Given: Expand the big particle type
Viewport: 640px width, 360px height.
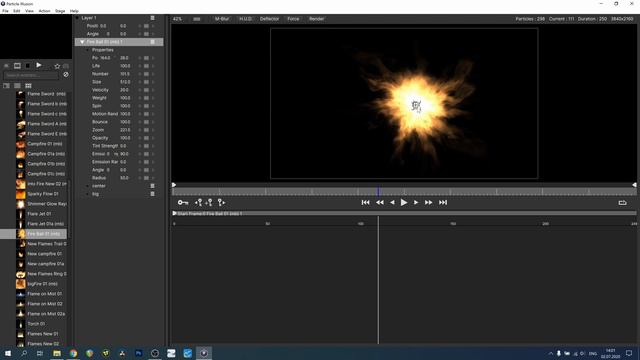Looking at the screenshot, I should point(87,194).
